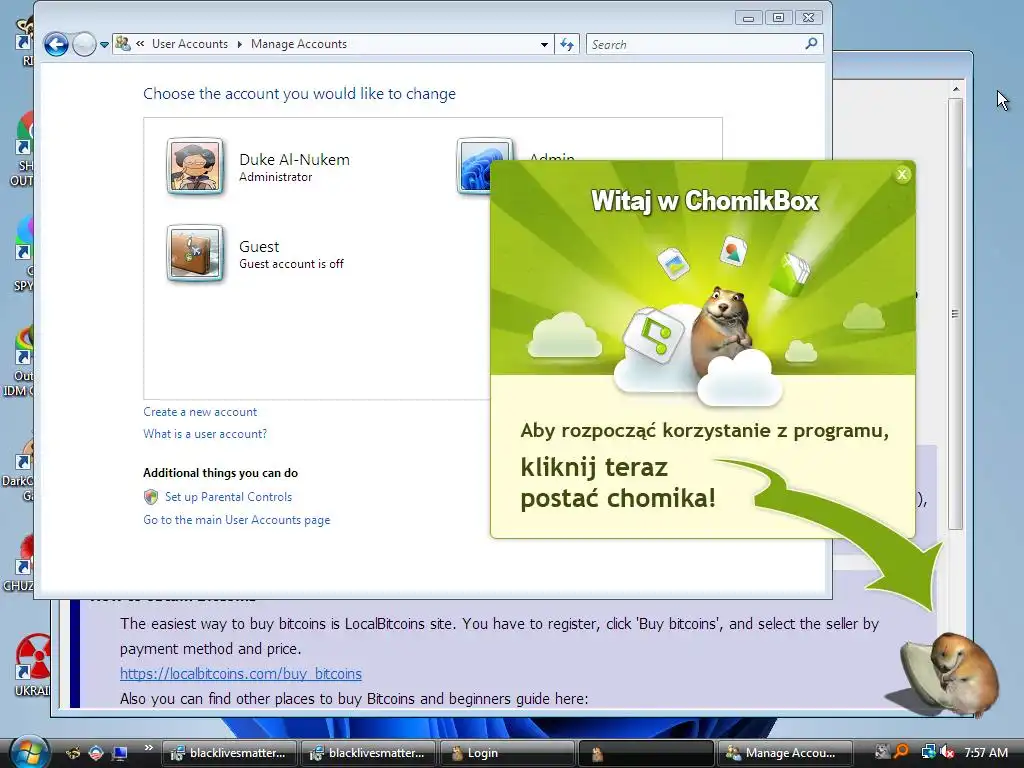Open the CHUZ desktop shortcut

[x=22, y=562]
